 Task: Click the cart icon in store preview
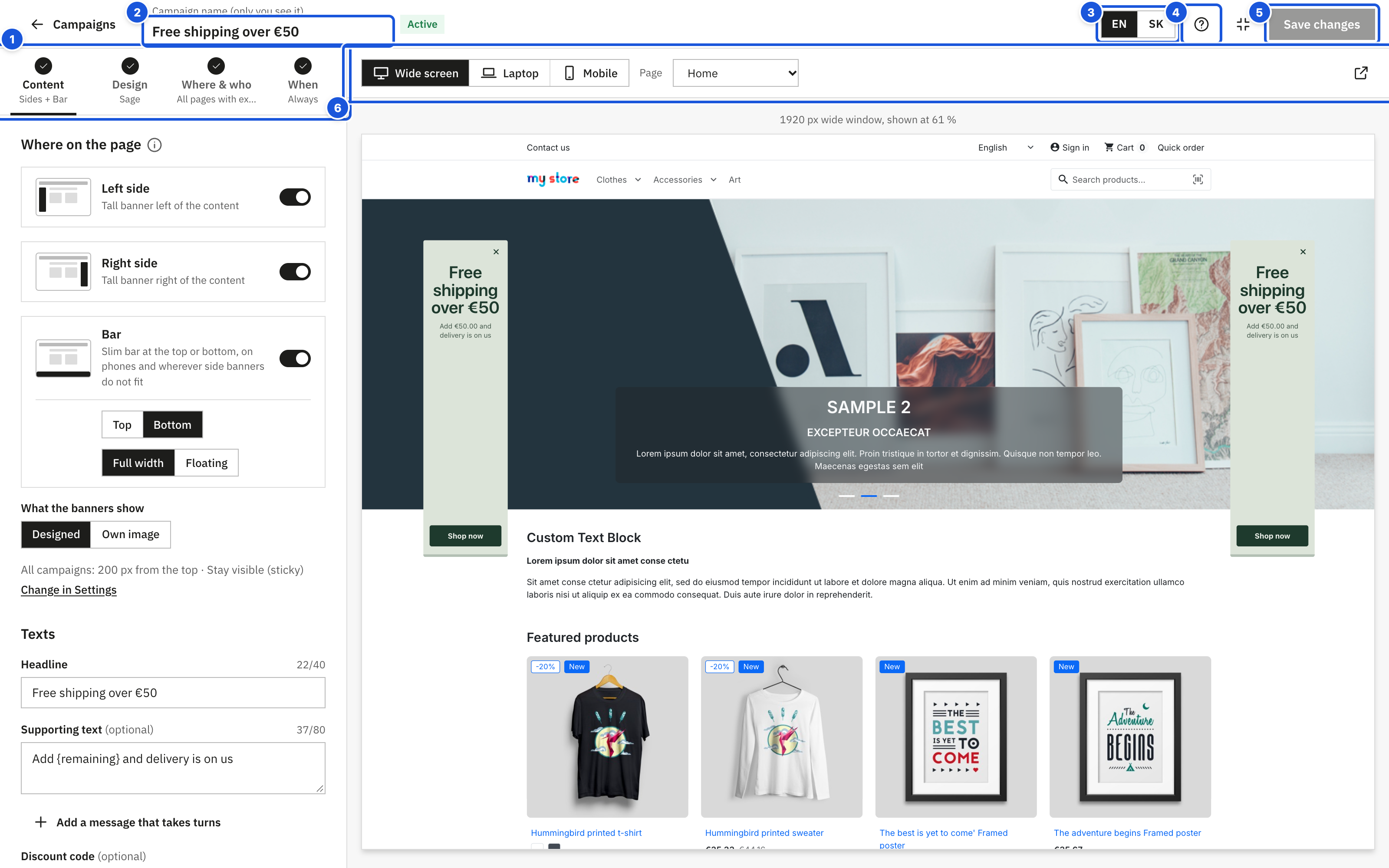(1109, 148)
